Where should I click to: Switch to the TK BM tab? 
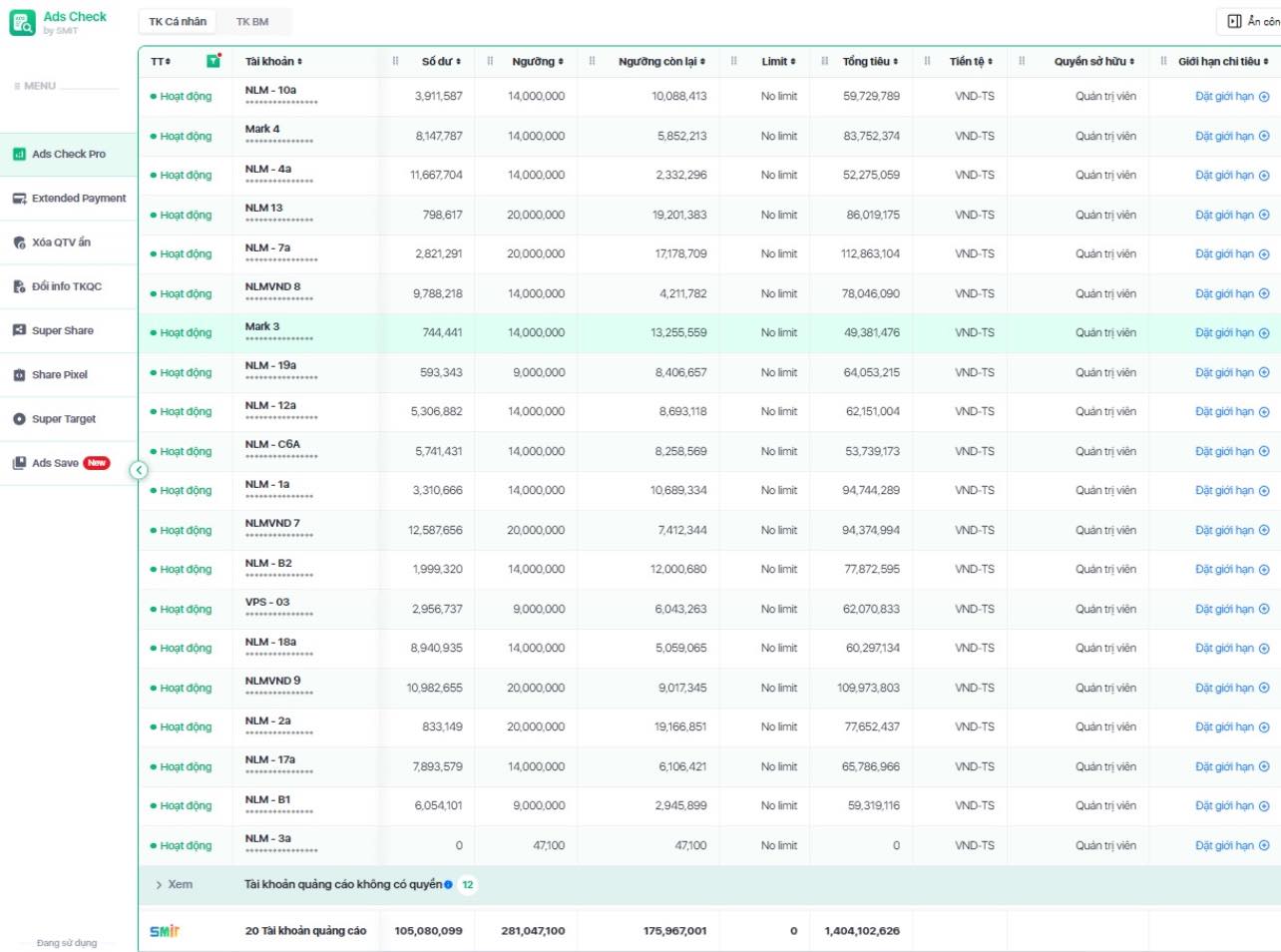252,21
